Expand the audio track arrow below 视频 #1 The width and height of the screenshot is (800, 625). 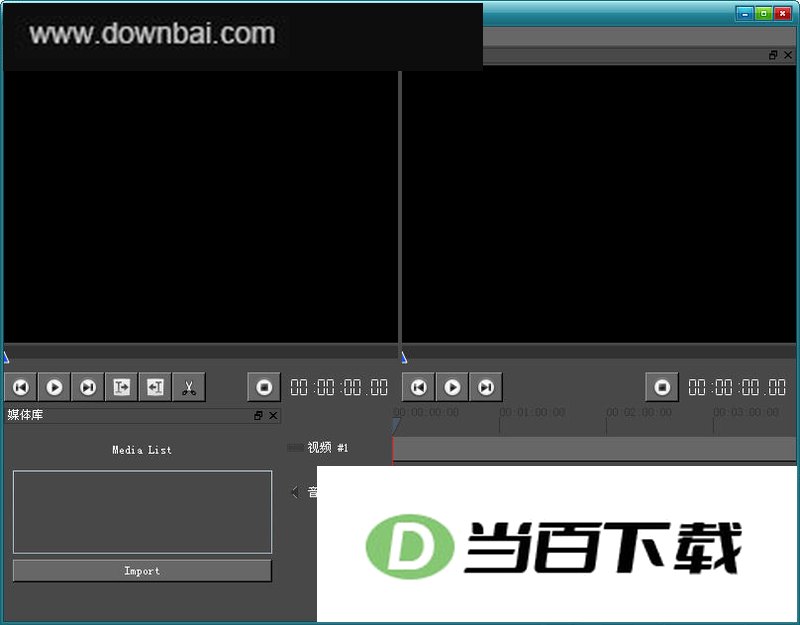pyautogui.click(x=295, y=492)
